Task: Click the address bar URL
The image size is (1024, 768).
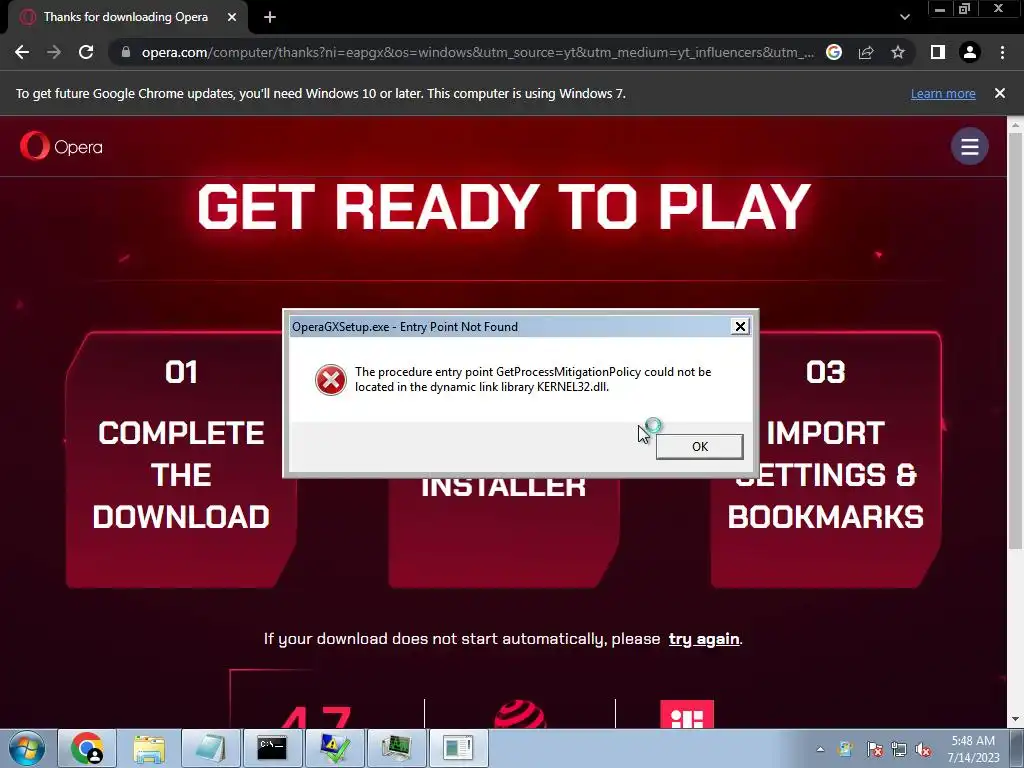Action: click(x=477, y=52)
